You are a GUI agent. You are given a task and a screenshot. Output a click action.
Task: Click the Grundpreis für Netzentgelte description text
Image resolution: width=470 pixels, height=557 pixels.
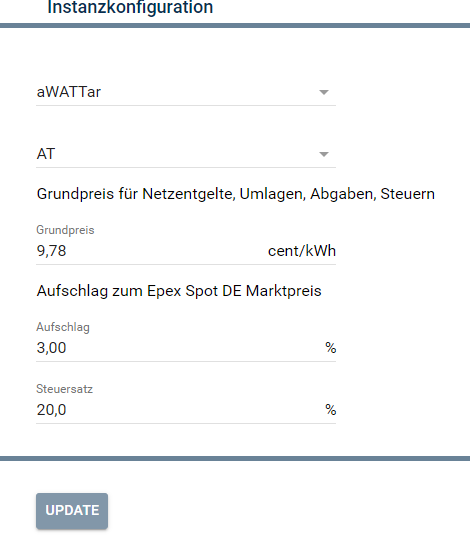(x=236, y=194)
